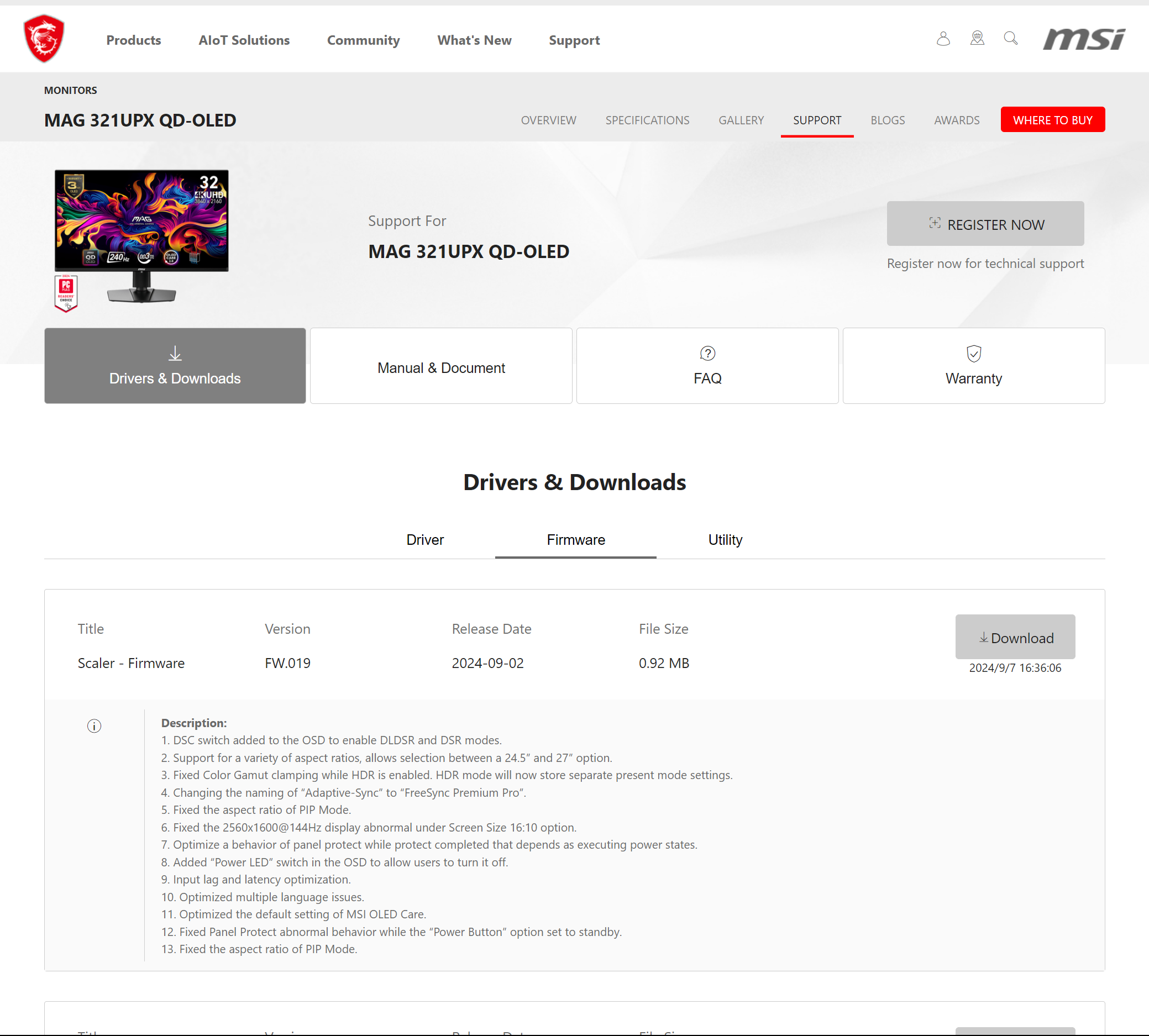Open the What's New menu
The image size is (1149, 1036).
474,40
